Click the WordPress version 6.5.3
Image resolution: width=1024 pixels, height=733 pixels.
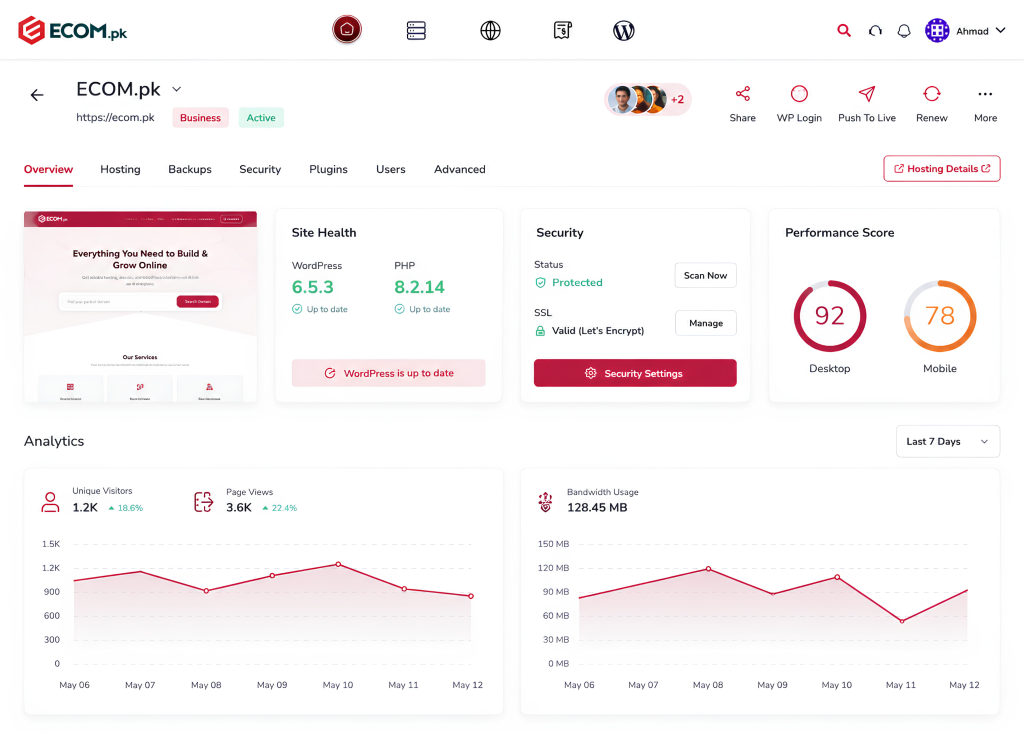(x=312, y=287)
